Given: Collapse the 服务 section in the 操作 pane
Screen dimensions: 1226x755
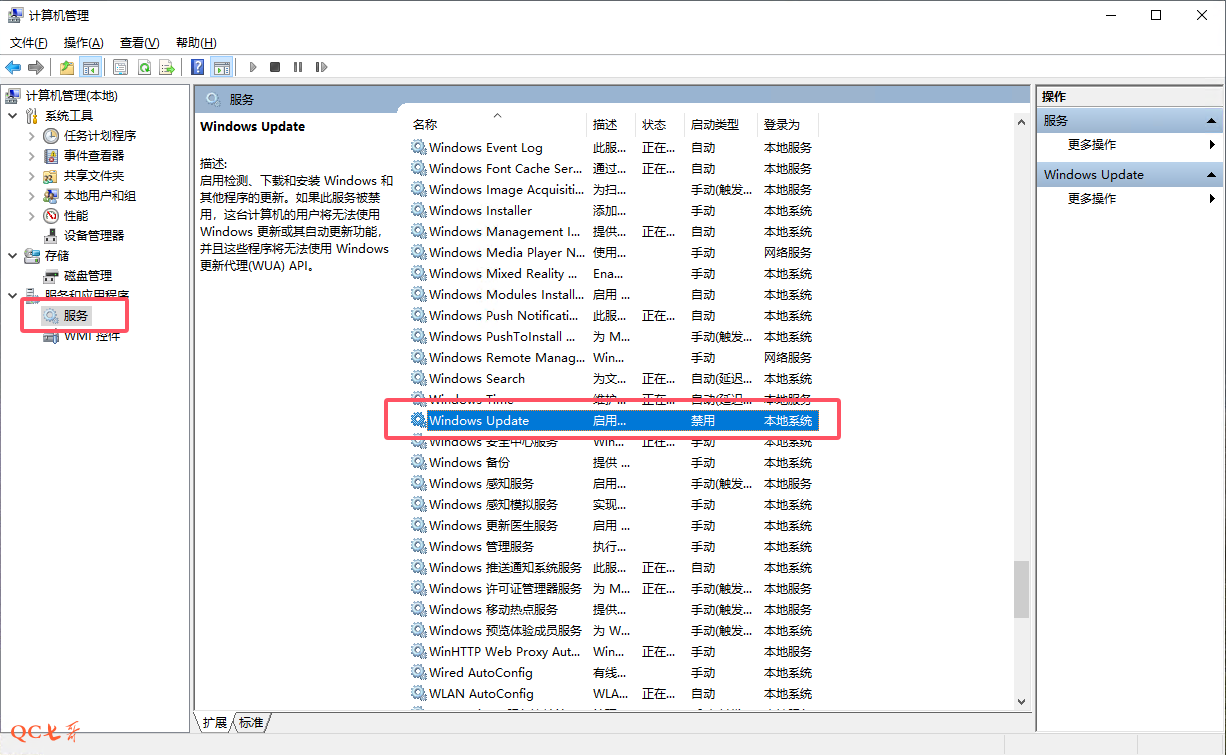Looking at the screenshot, I should click(1210, 121).
